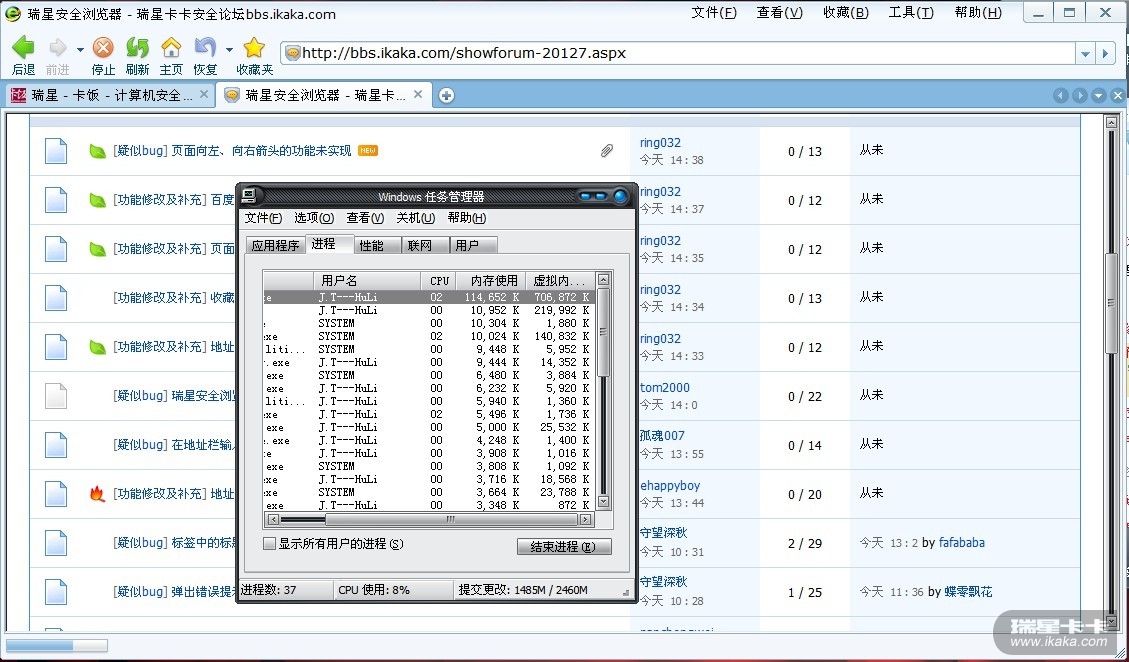Viewport: 1129px width, 662px height.
Task: Click the attachment paperclip icon on first thread
Action: coord(606,151)
